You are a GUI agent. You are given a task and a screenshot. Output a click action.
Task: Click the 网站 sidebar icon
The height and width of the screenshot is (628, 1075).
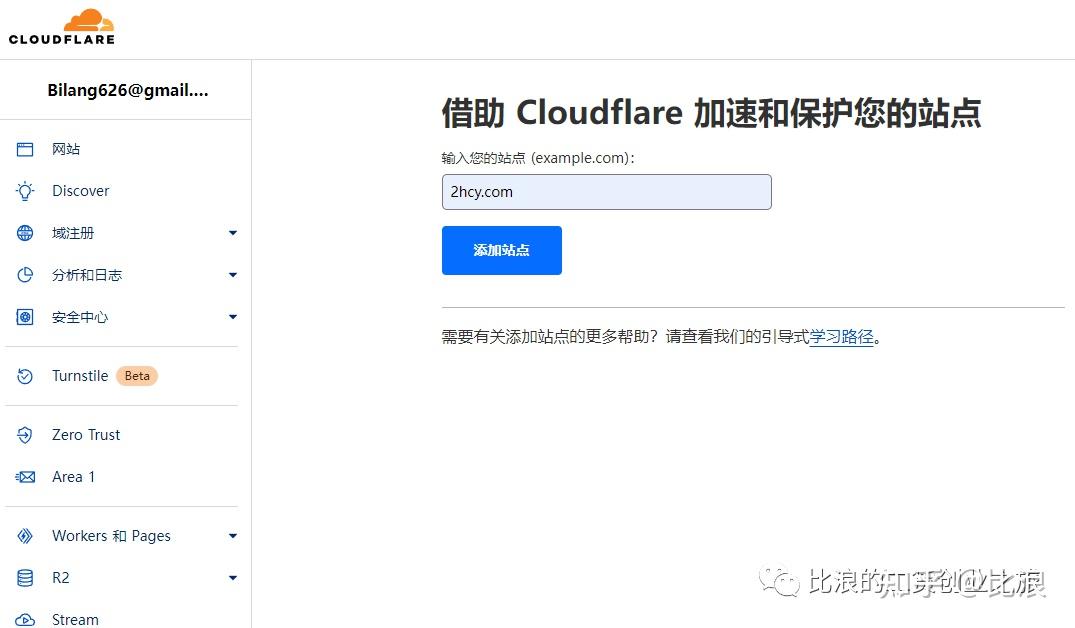pyautogui.click(x=24, y=148)
